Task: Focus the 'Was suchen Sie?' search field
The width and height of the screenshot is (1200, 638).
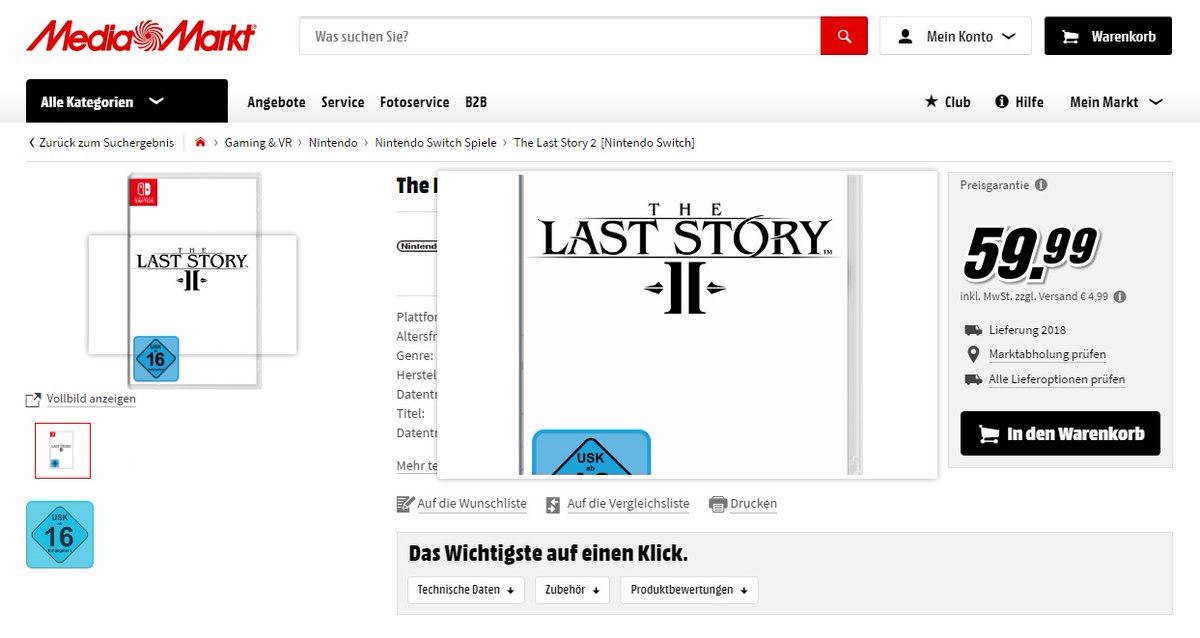Action: click(x=560, y=36)
